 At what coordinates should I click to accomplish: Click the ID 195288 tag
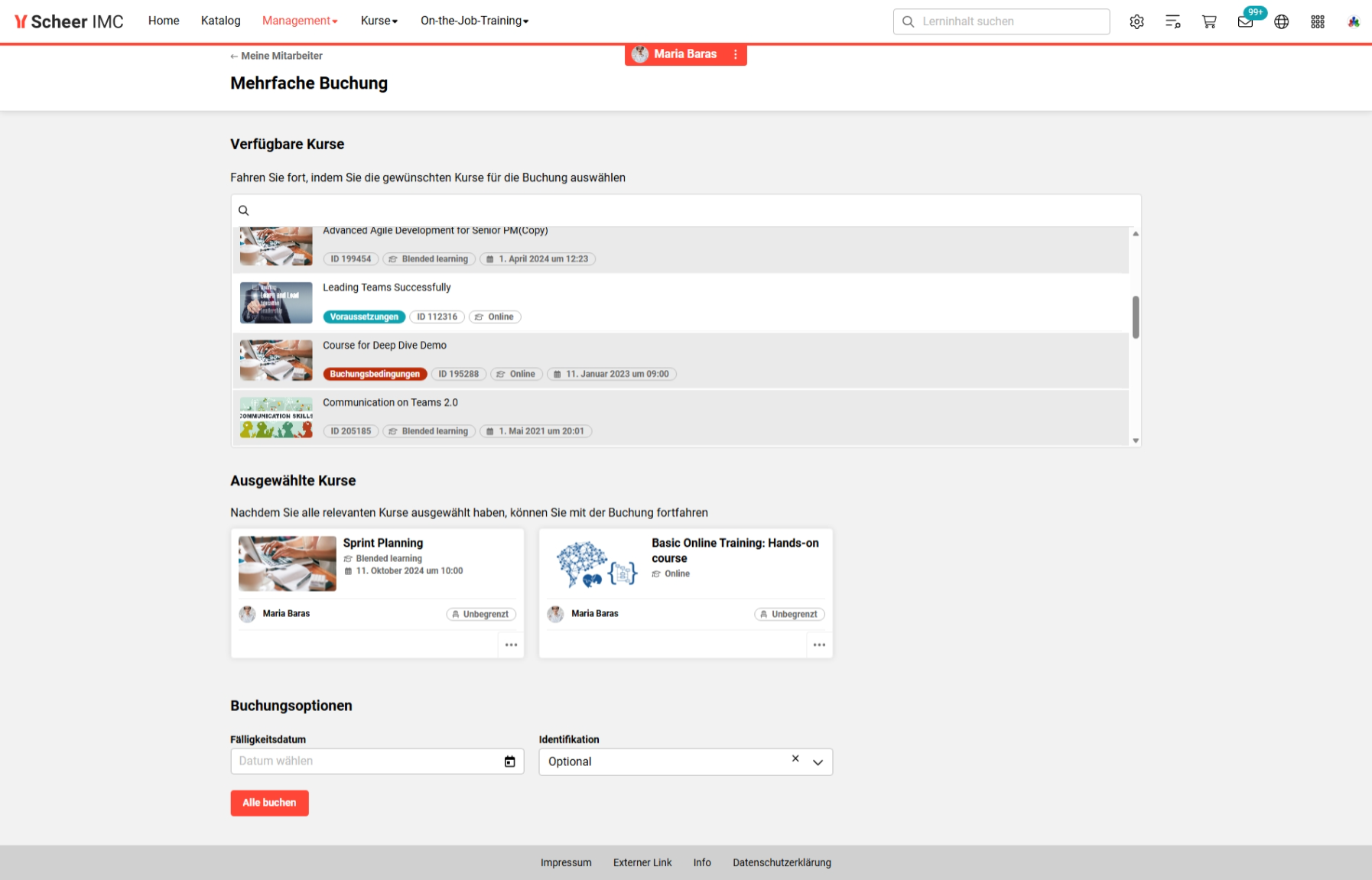point(459,374)
